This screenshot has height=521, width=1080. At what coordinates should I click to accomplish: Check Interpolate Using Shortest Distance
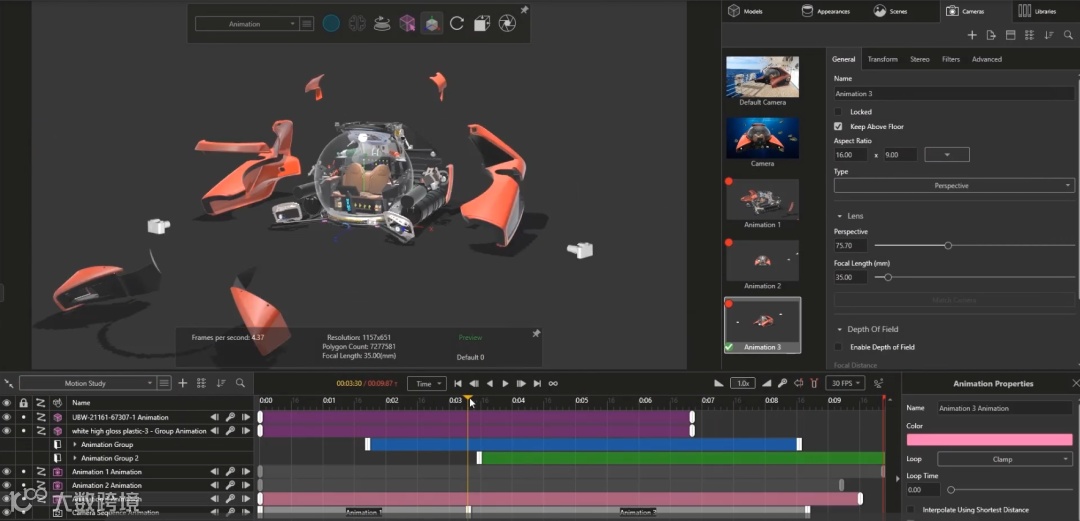[x=911, y=510]
